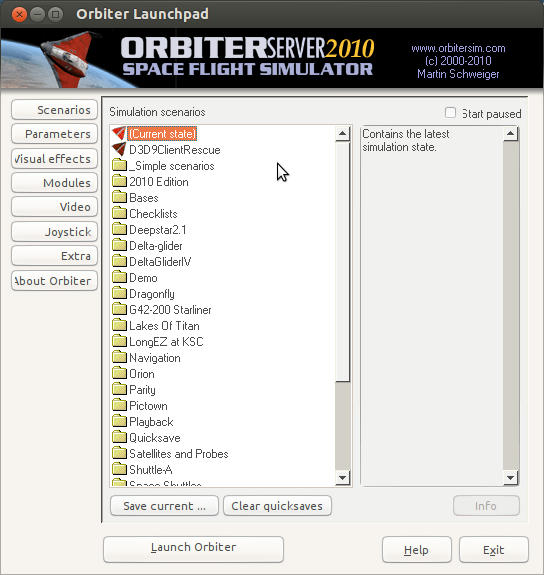Image resolution: width=544 pixels, height=575 pixels.
Task: Open the Scenarios tab
Action: click(54, 110)
